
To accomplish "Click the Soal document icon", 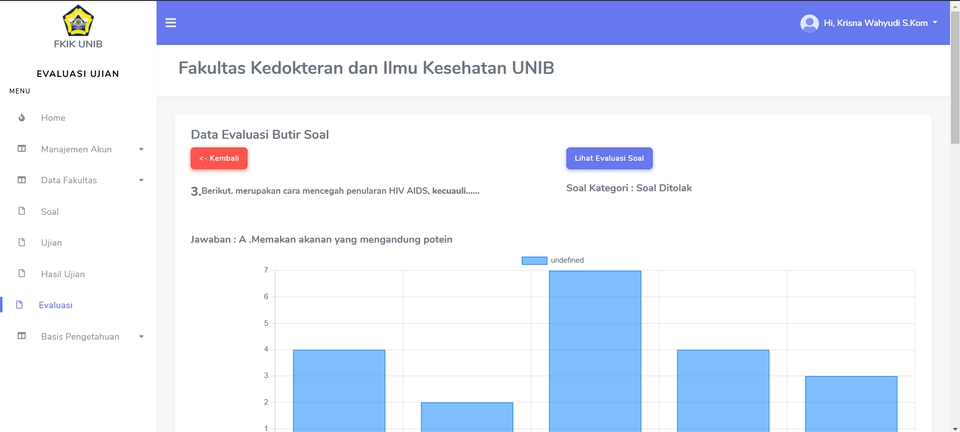I will 22,211.
